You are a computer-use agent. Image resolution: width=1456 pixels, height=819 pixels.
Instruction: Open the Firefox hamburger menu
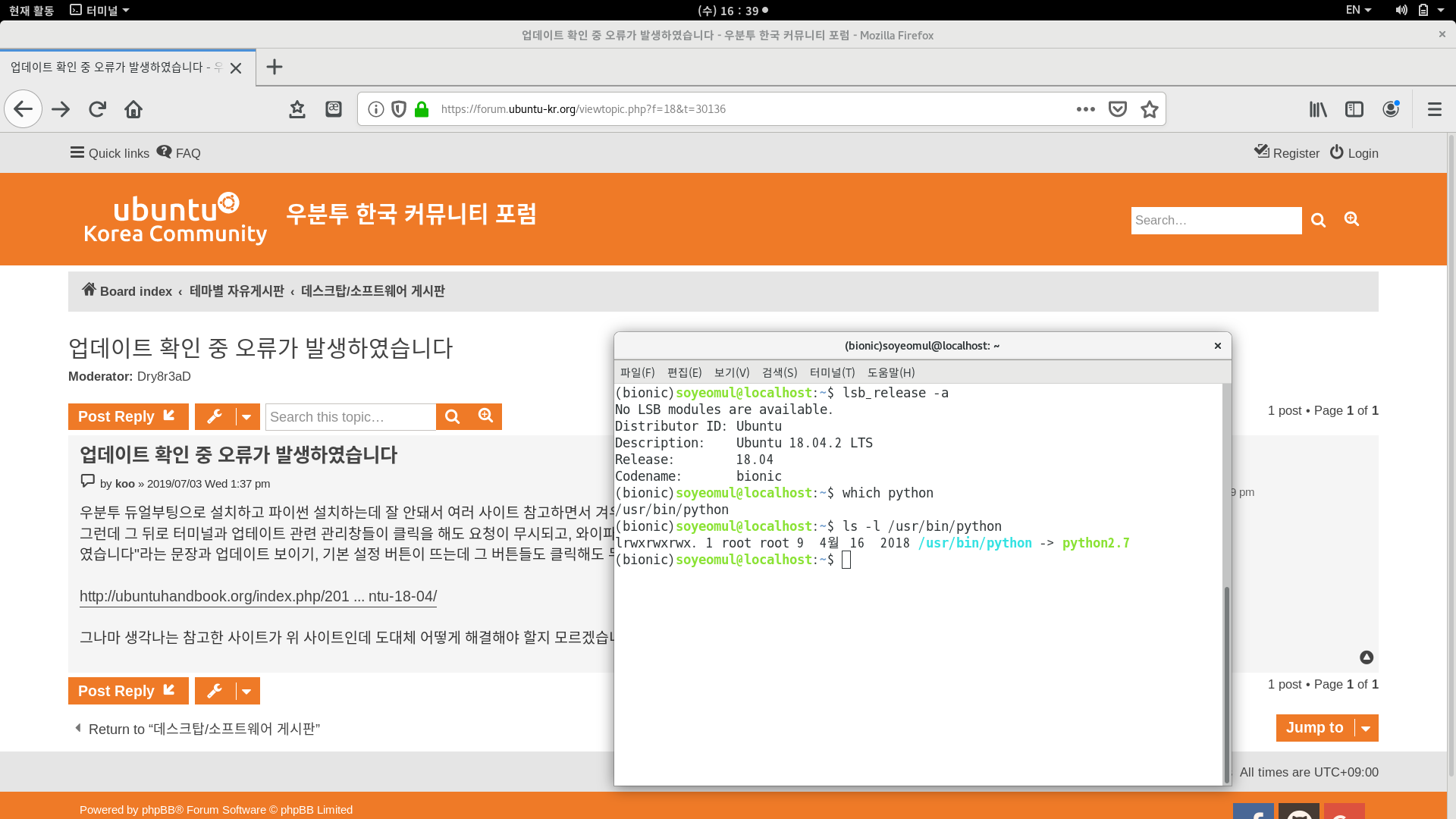1435,109
